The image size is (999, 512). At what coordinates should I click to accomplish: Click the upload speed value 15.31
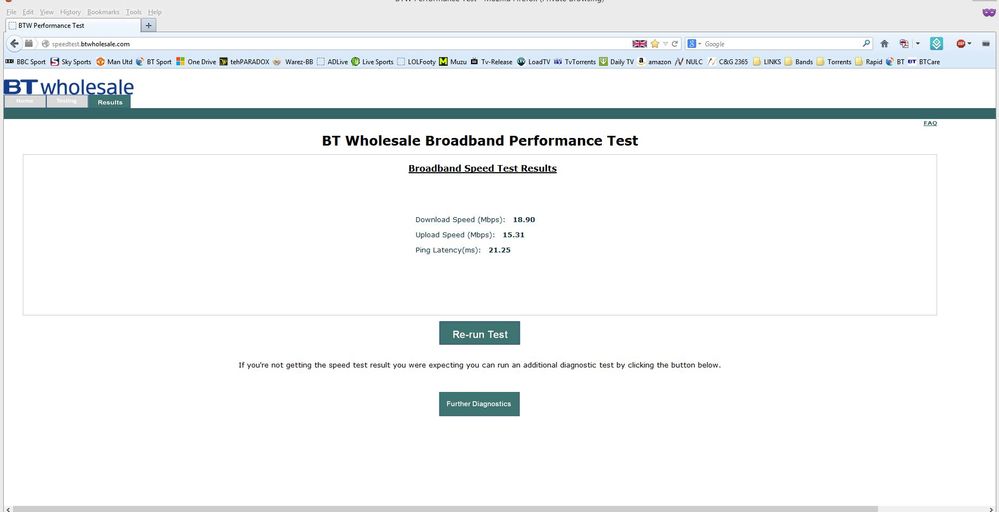pos(514,235)
